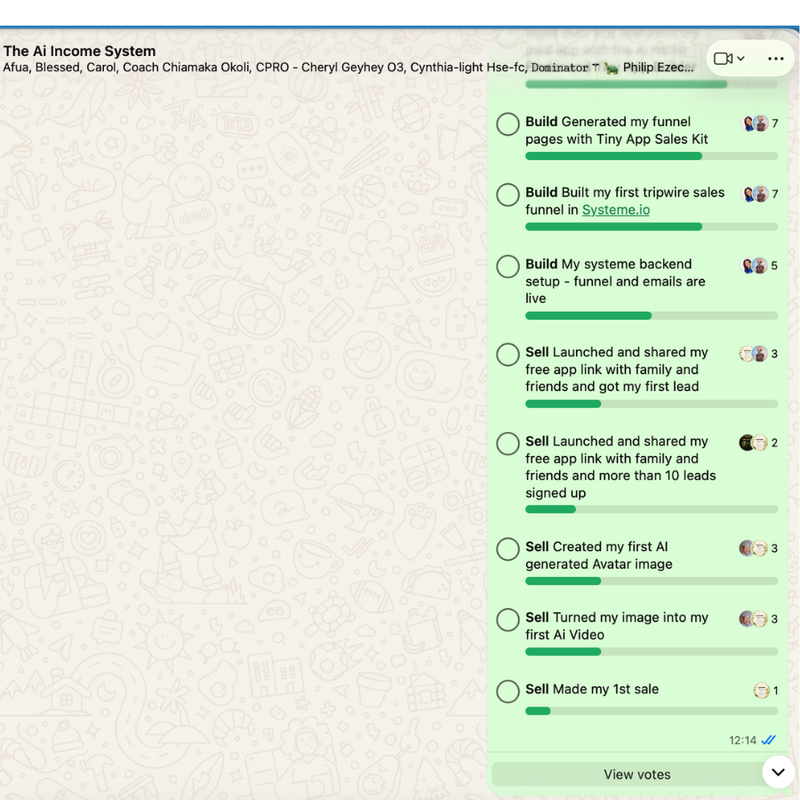This screenshot has width=800, height=800.
Task: Start a video call from the header
Action: point(722,59)
